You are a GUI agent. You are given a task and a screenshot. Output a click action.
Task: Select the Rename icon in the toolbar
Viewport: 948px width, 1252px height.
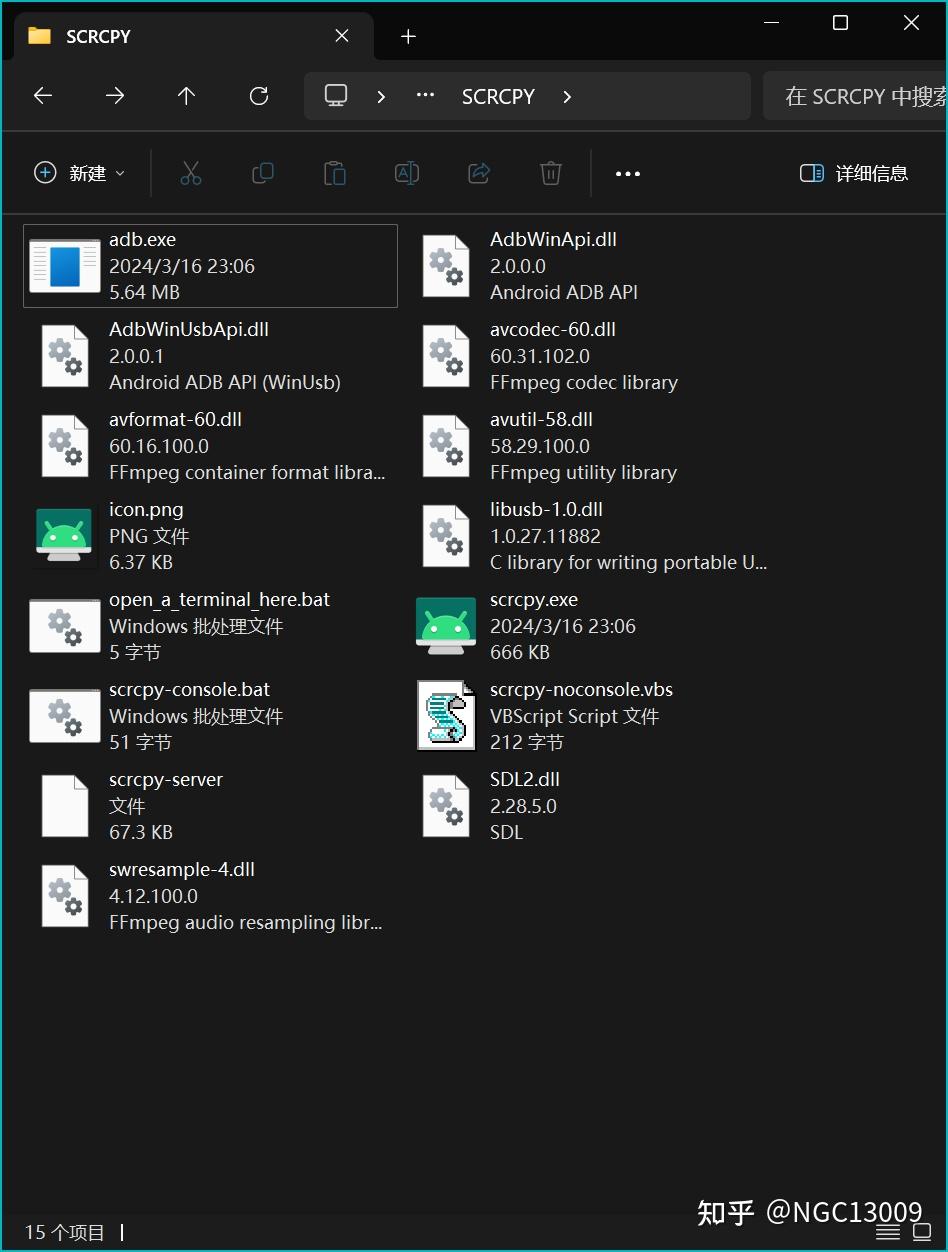[406, 173]
